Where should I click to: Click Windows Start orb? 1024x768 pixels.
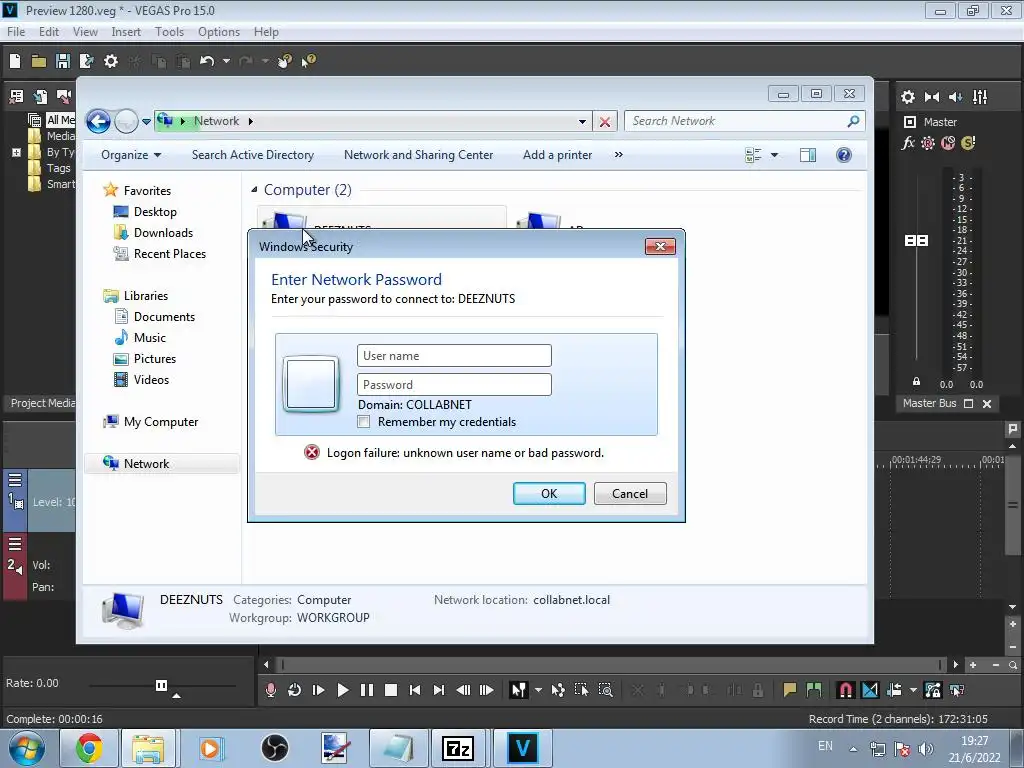pos(27,748)
